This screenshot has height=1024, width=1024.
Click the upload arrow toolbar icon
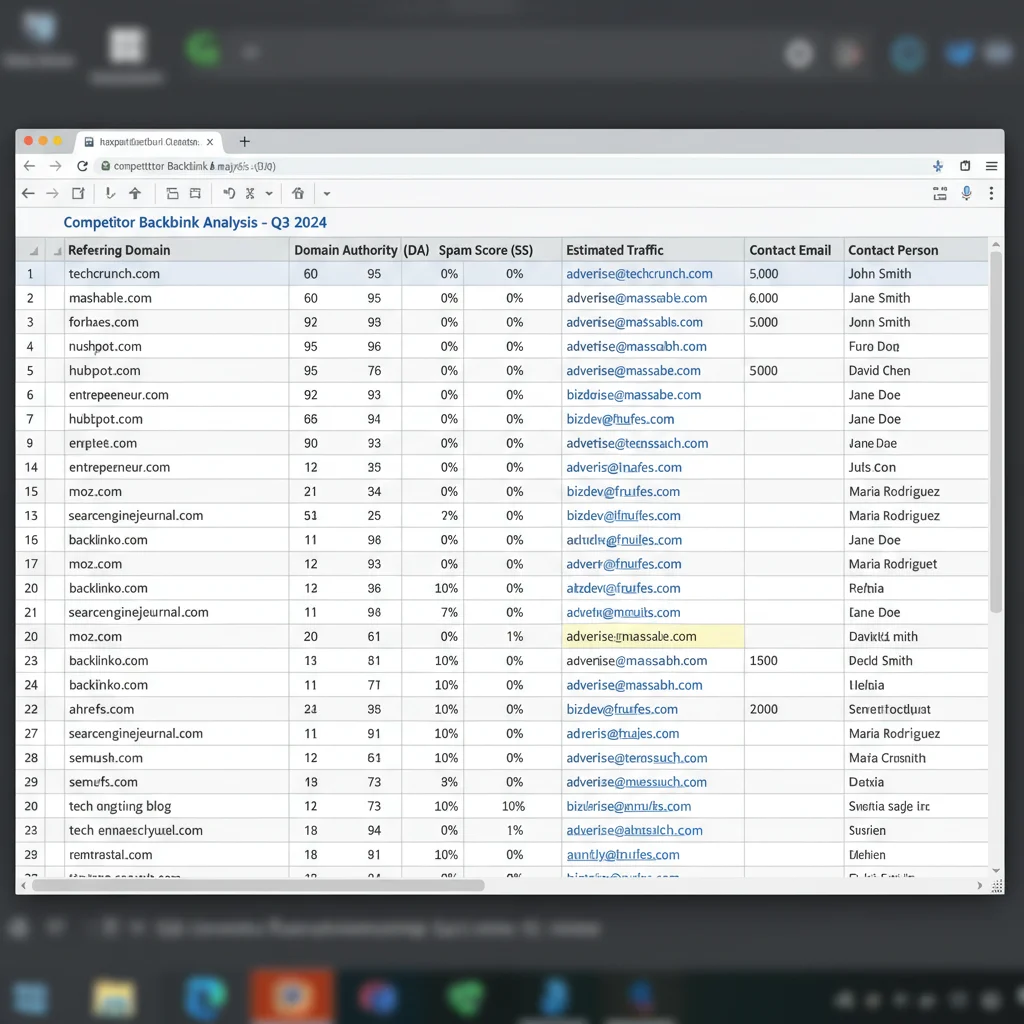pos(135,193)
